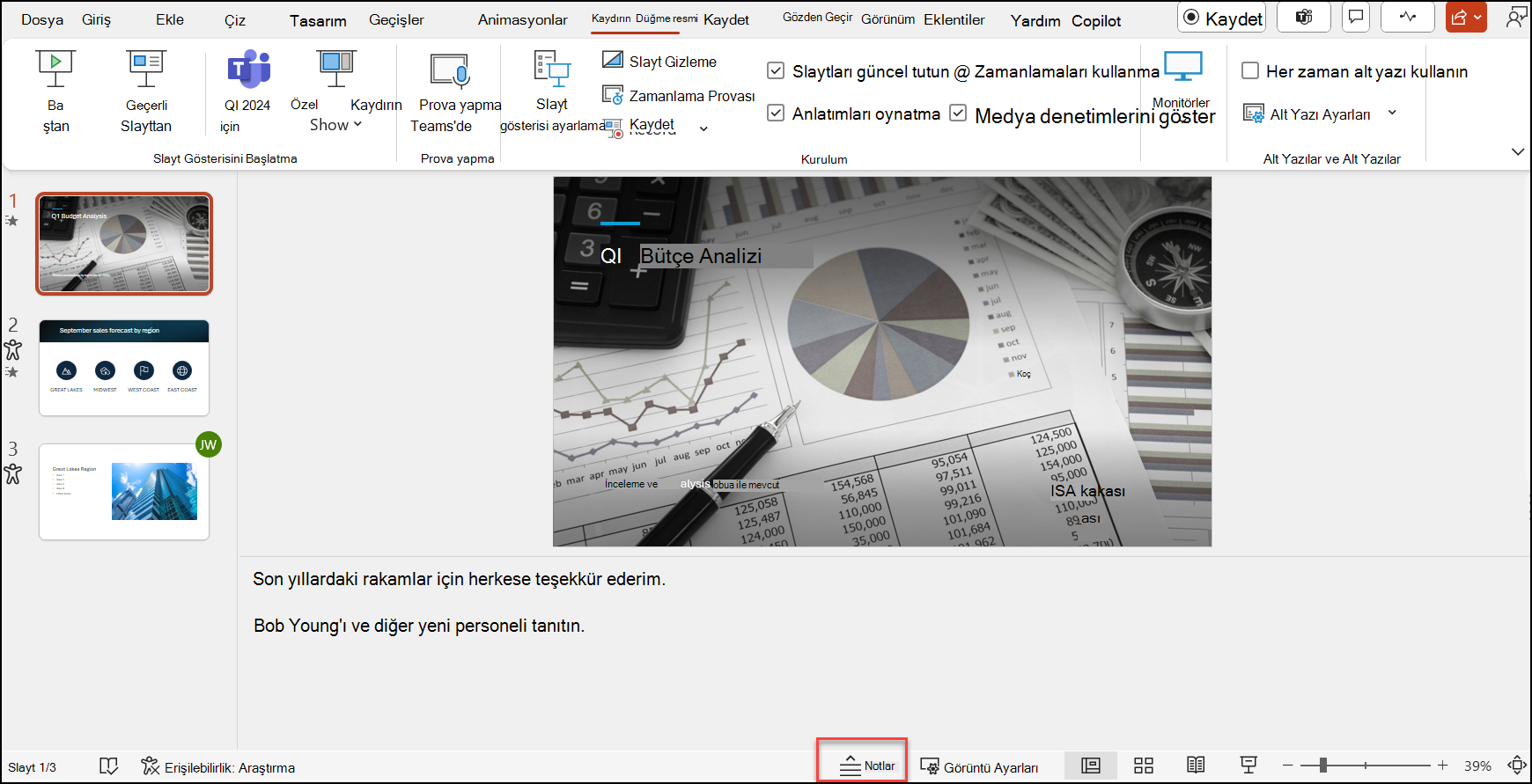Click the Teams button in title bar

[x=1304, y=17]
